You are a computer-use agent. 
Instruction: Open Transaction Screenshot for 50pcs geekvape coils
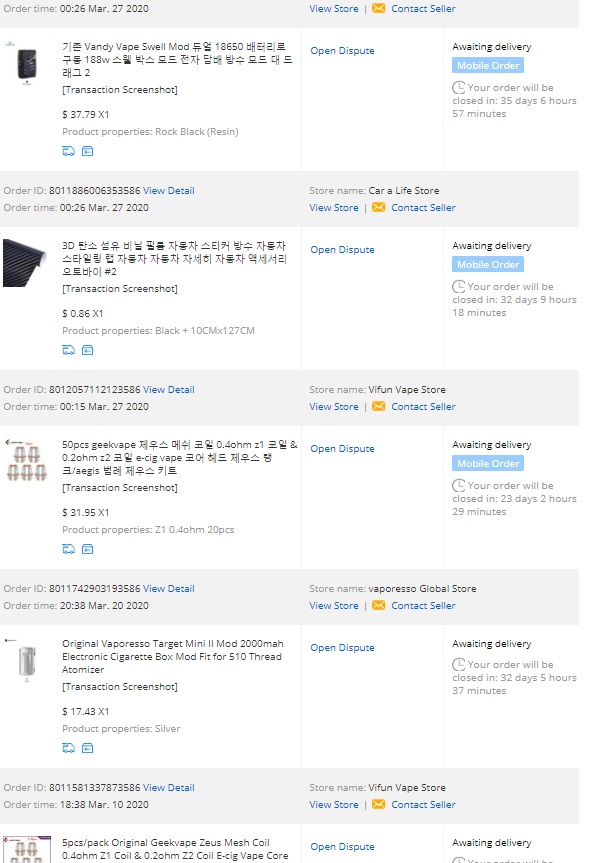coord(119,488)
